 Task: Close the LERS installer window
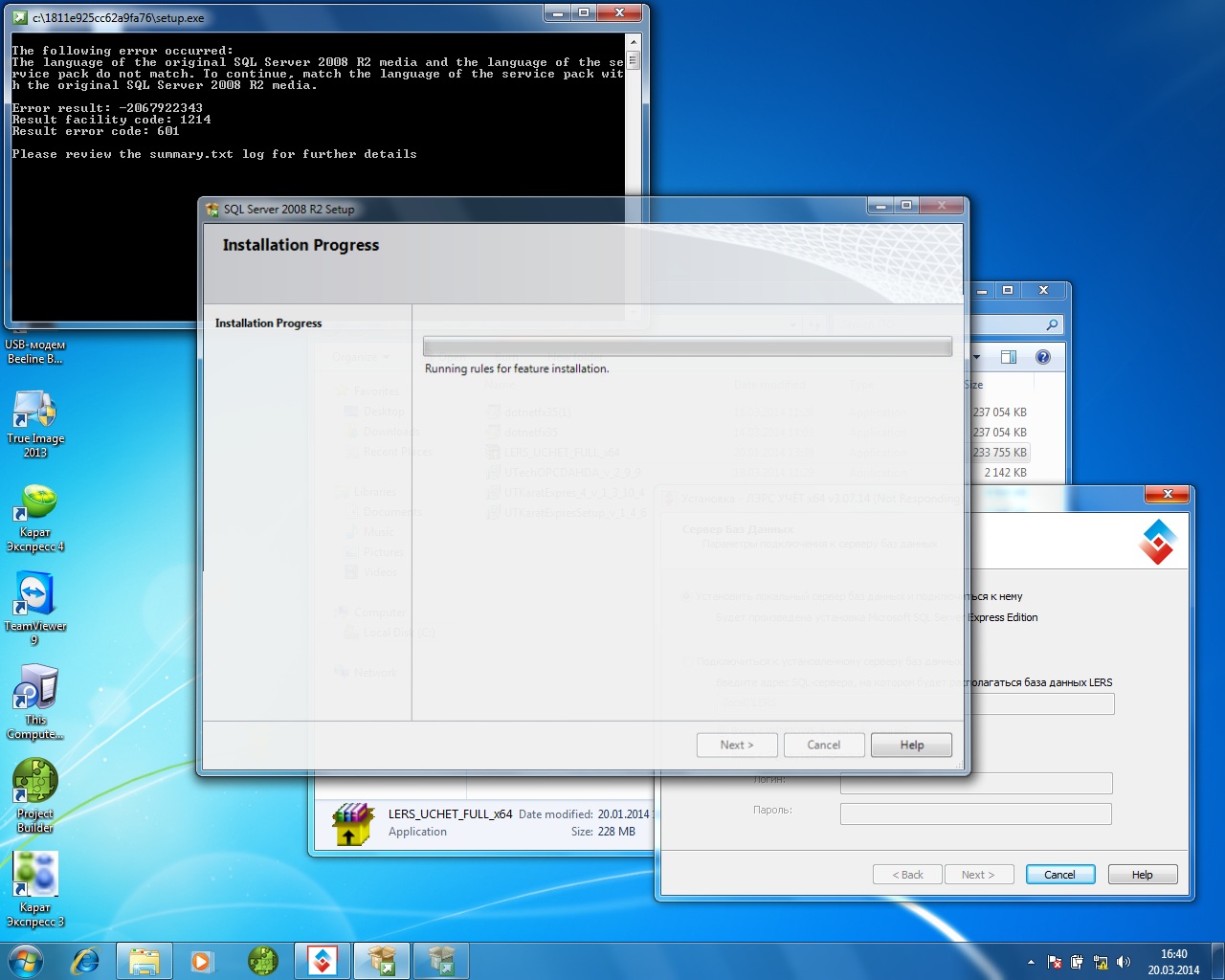click(1168, 494)
